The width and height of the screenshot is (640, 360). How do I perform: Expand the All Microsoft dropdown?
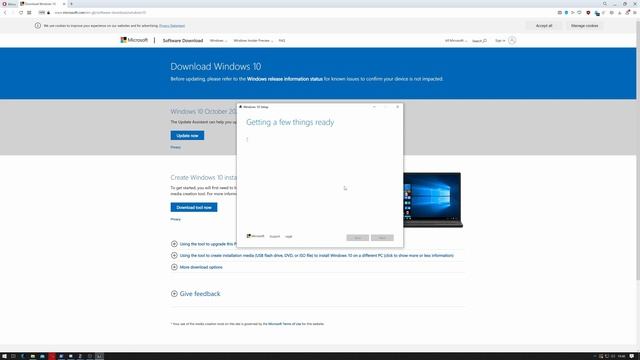click(x=456, y=40)
